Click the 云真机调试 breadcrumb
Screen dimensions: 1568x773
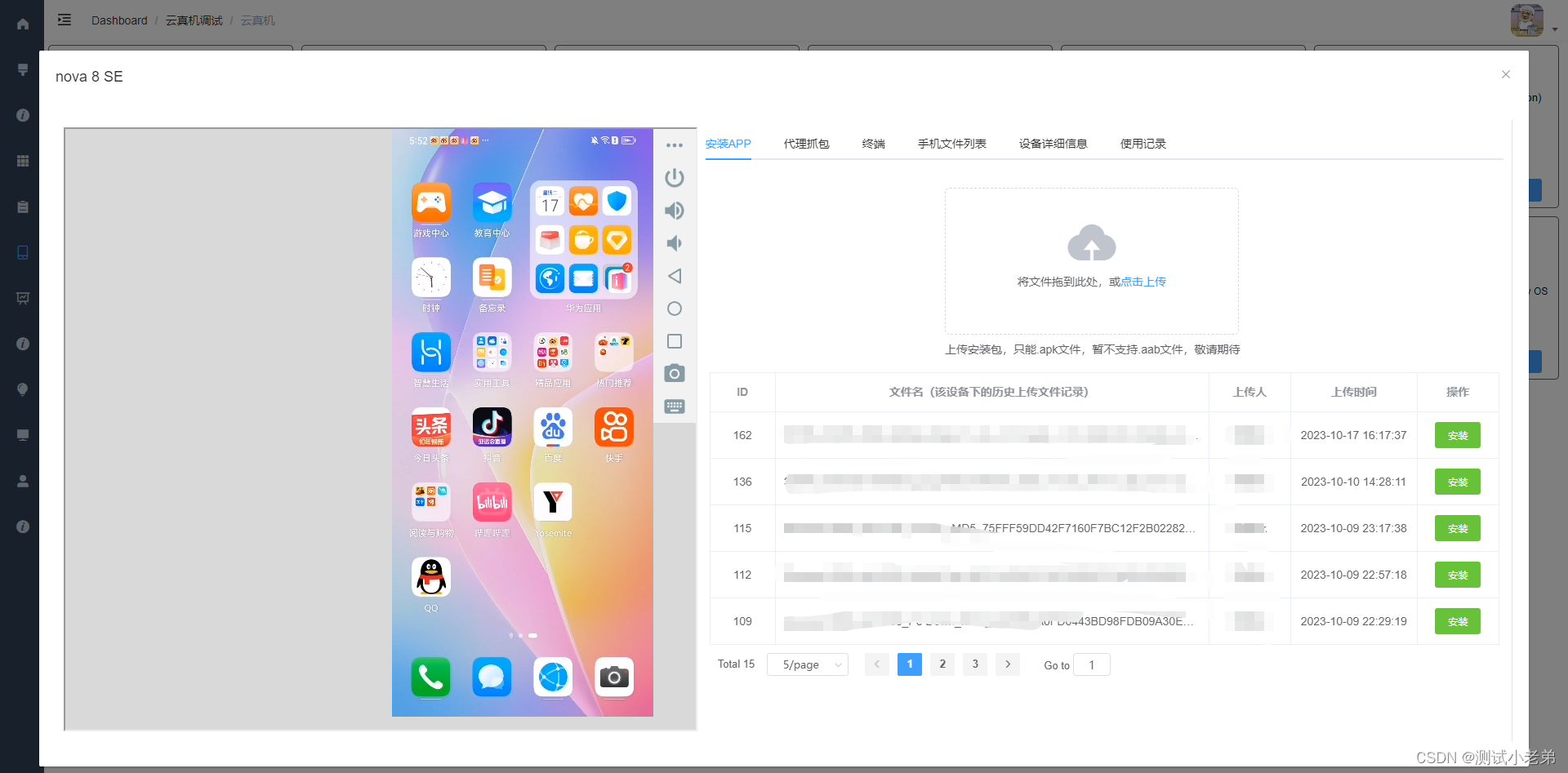coord(194,20)
